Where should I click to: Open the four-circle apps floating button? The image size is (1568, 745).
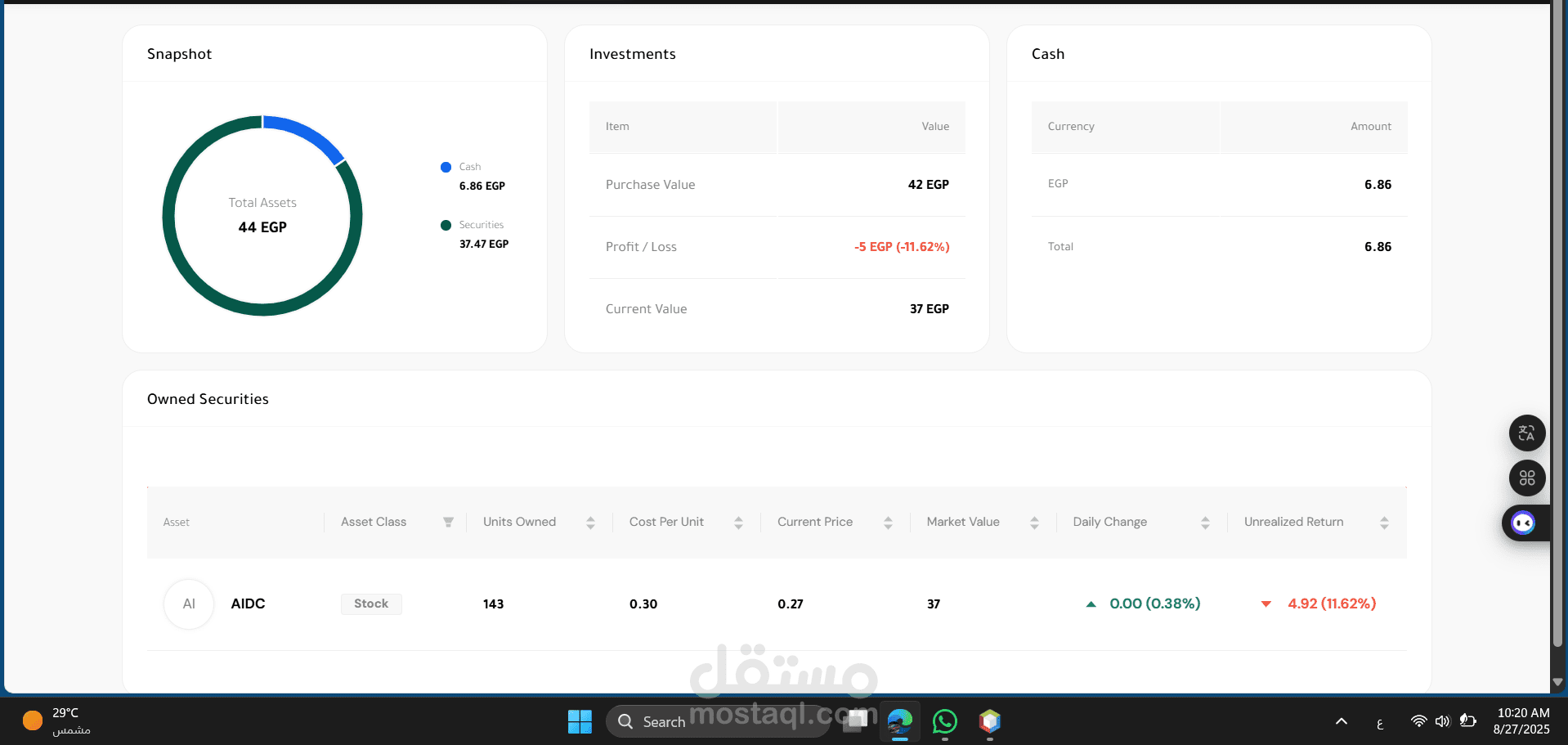tap(1526, 478)
